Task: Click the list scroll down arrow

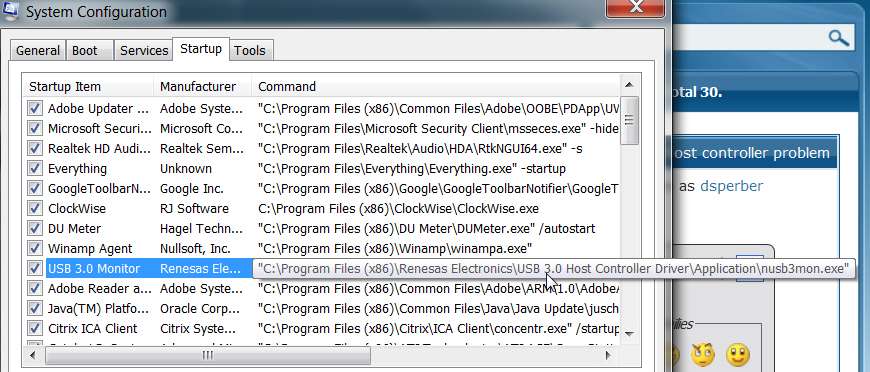Action: 629,334
